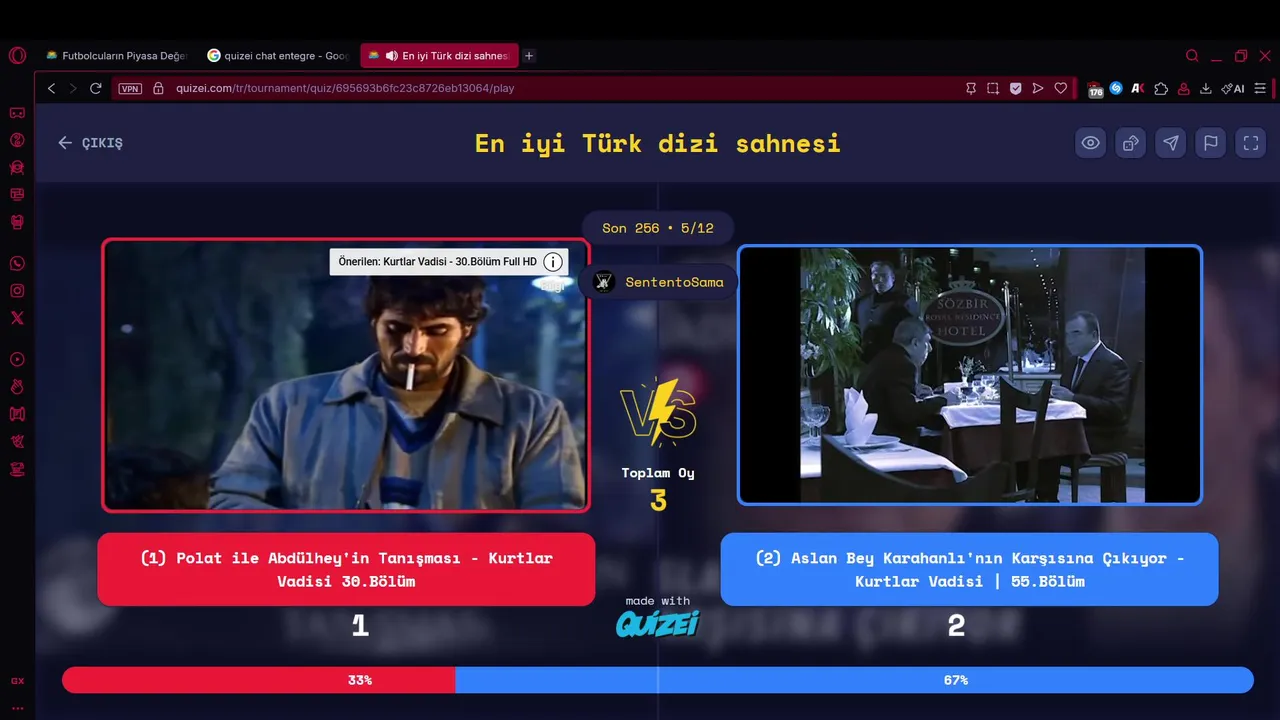1280x720 pixels.
Task: Bookmark page with the heart icon
Action: 1061,88
